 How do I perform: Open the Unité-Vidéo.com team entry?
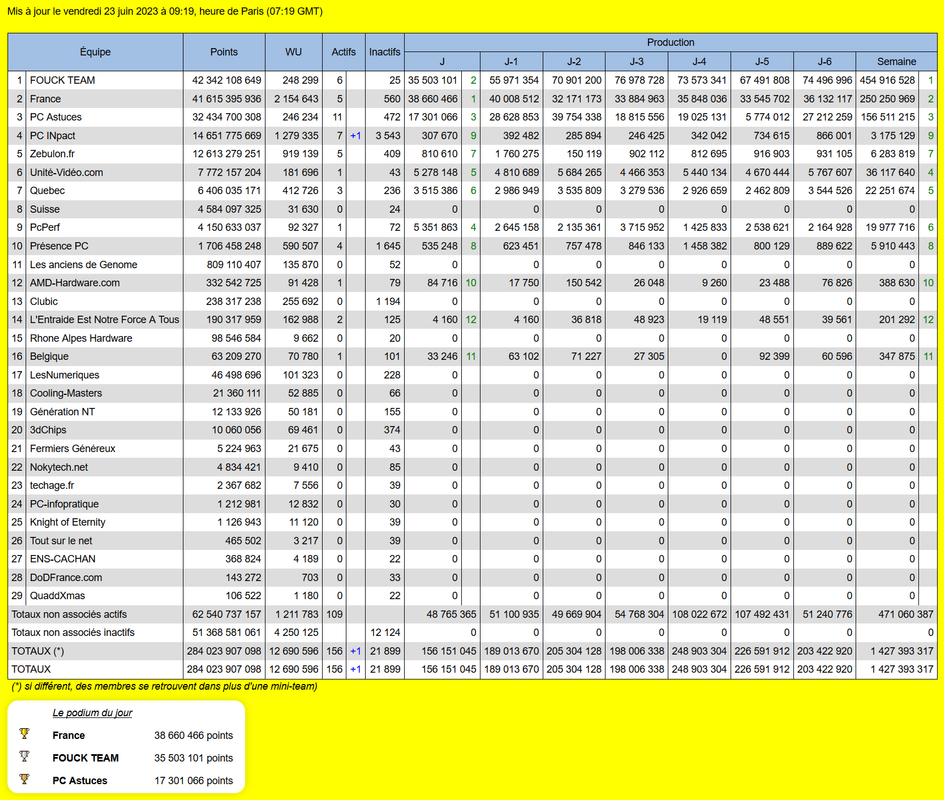point(66,172)
